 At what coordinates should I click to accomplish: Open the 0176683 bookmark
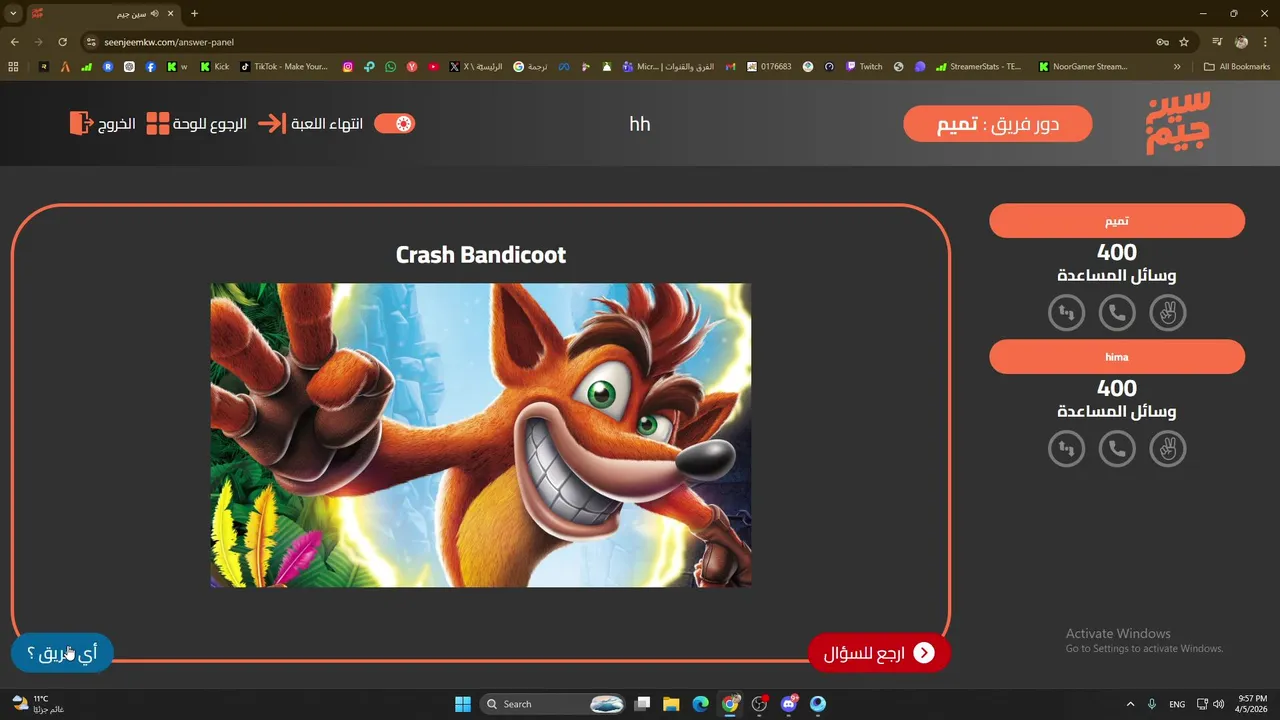click(x=769, y=67)
